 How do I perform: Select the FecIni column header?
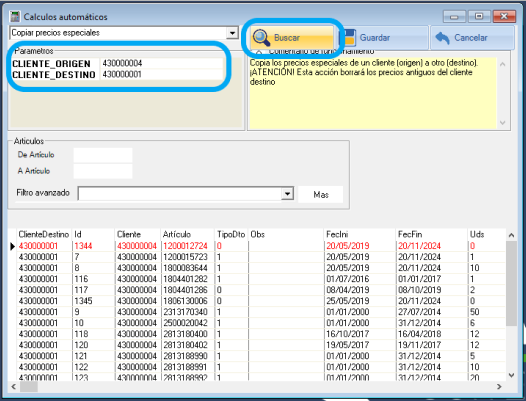tap(360, 234)
